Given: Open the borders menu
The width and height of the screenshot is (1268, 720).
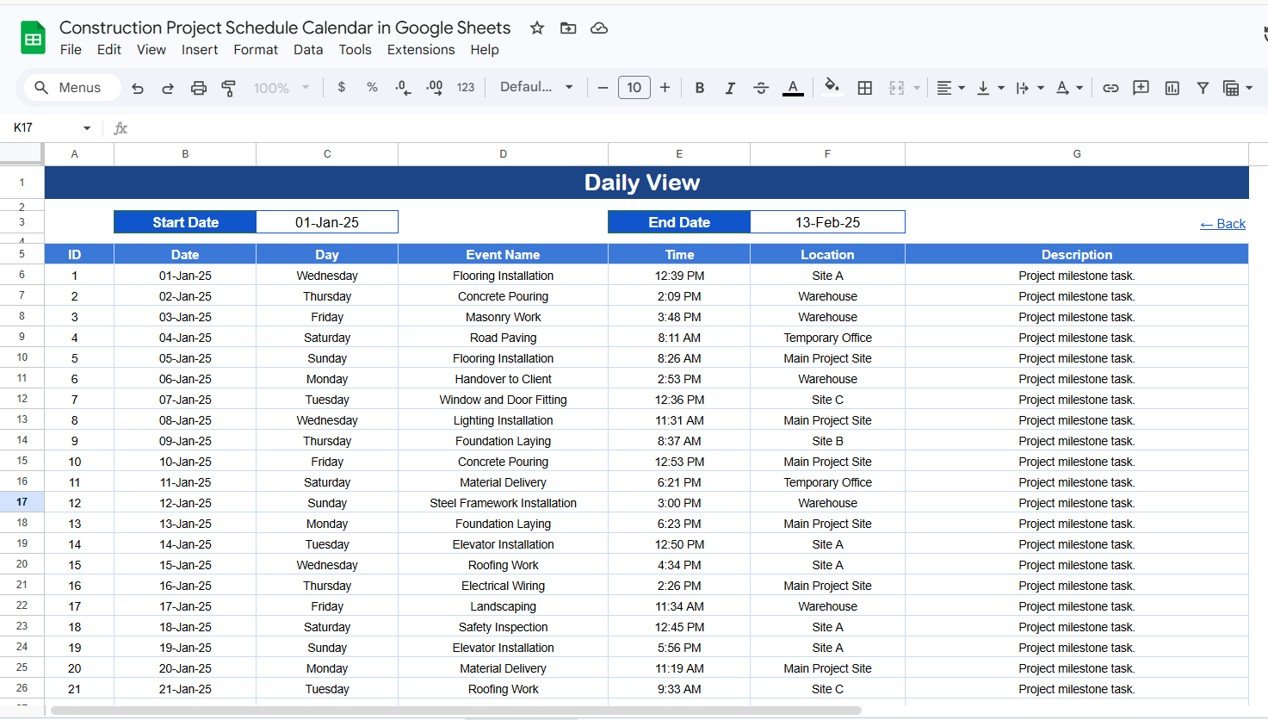Looking at the screenshot, I should [x=864, y=88].
